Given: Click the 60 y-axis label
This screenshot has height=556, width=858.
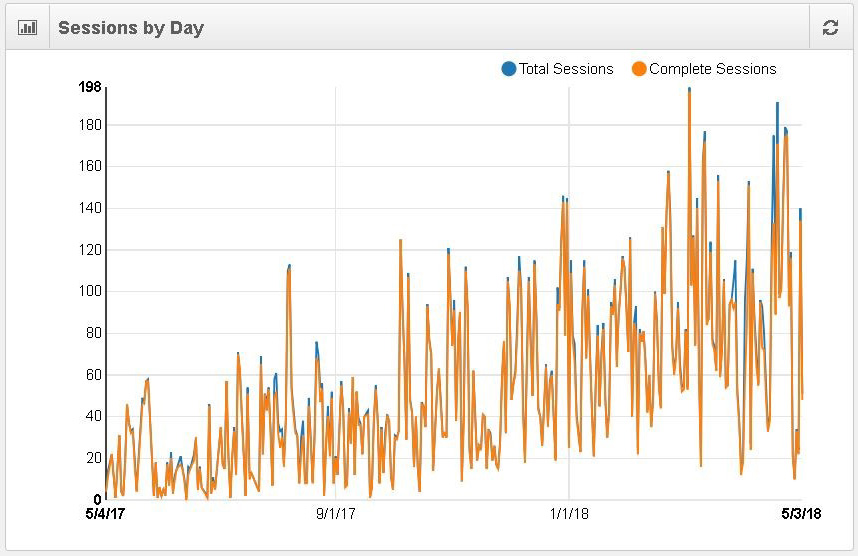Looking at the screenshot, I should click(x=94, y=375).
